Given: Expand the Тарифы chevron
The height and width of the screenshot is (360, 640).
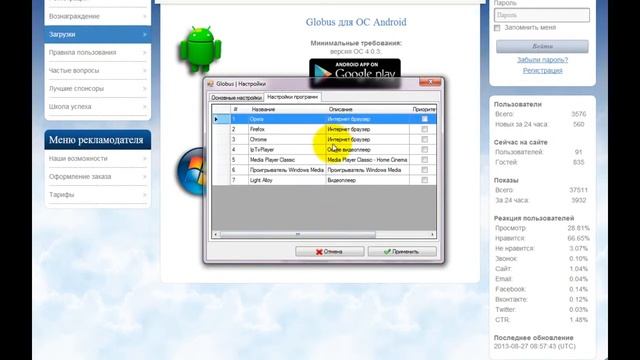Looking at the screenshot, I should coord(144,195).
